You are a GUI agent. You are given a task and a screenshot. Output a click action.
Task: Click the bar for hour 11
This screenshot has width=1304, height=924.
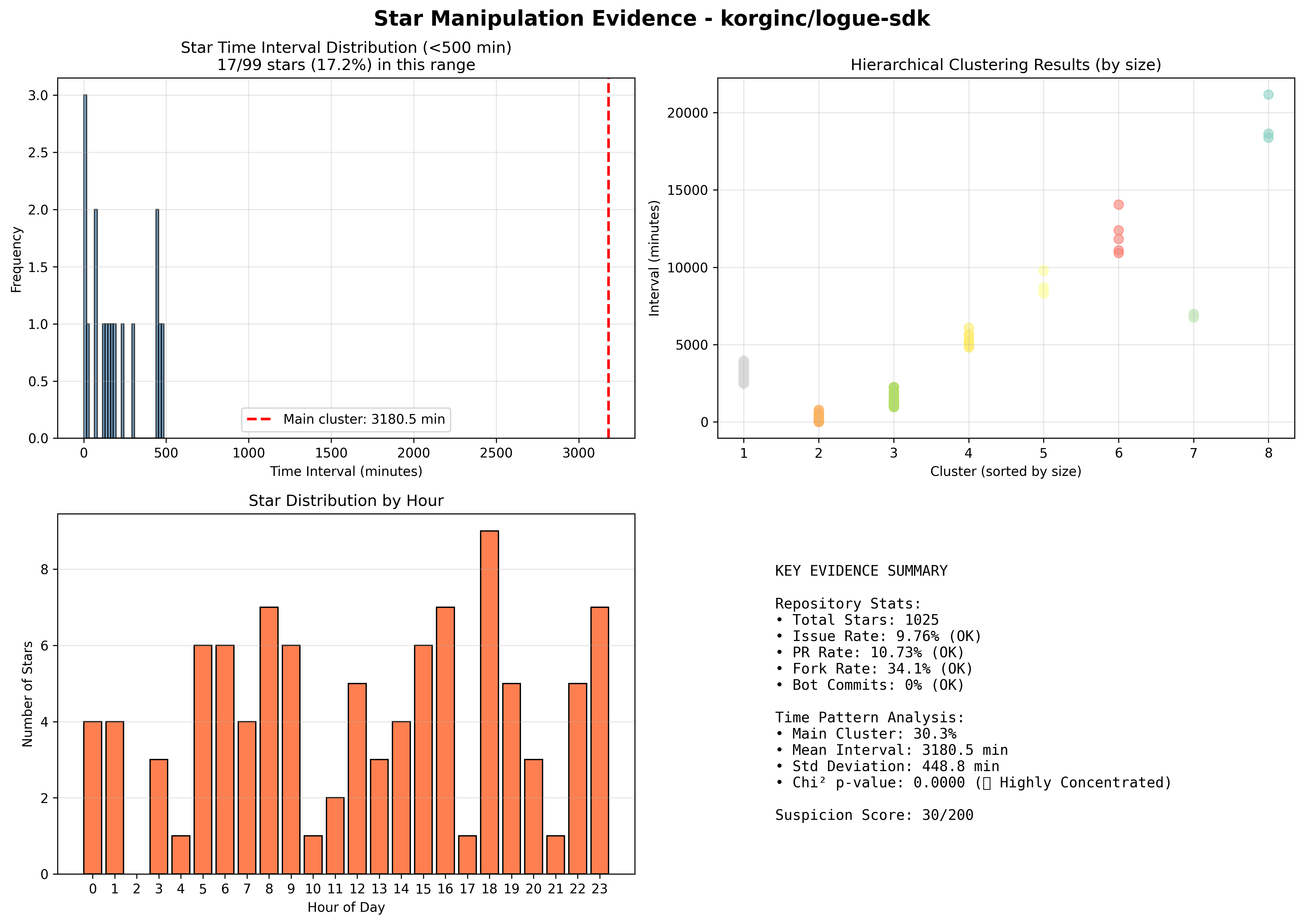click(335, 836)
